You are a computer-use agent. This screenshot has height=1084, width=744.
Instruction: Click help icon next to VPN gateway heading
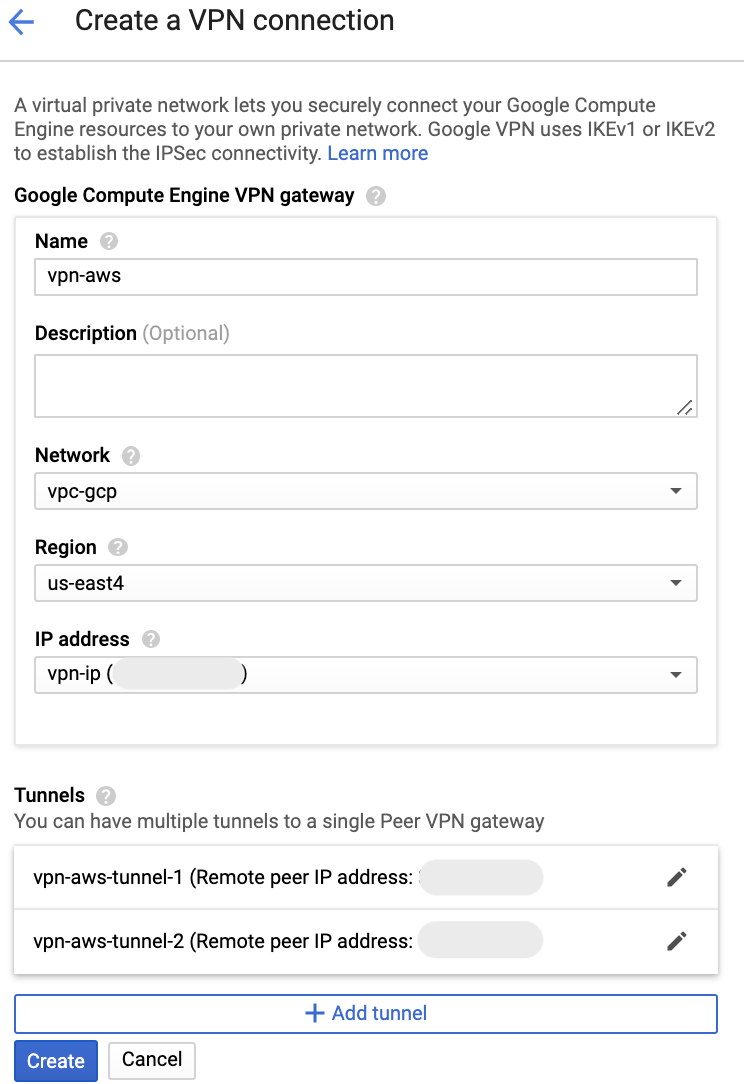click(376, 196)
